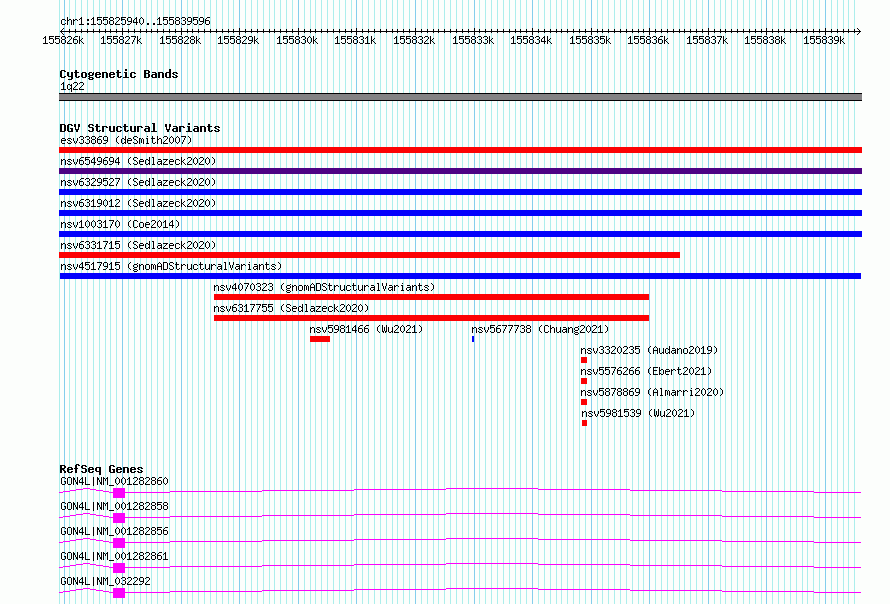Screen dimensions: 890x604
Task: Open nsv4517915 (gnomADStructuralVariants) label
Action: [171, 266]
